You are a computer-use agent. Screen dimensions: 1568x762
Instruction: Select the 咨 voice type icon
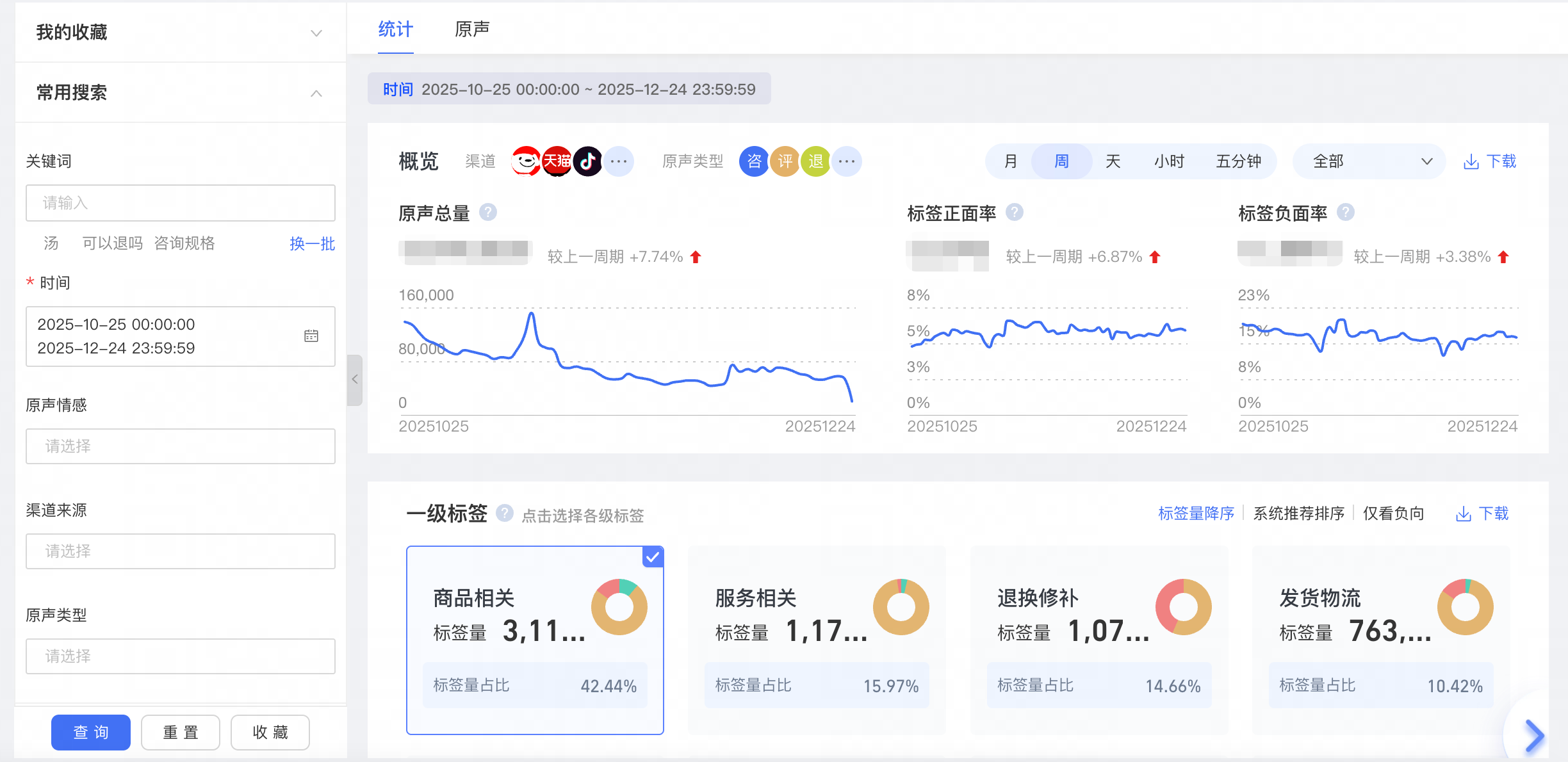(x=754, y=161)
